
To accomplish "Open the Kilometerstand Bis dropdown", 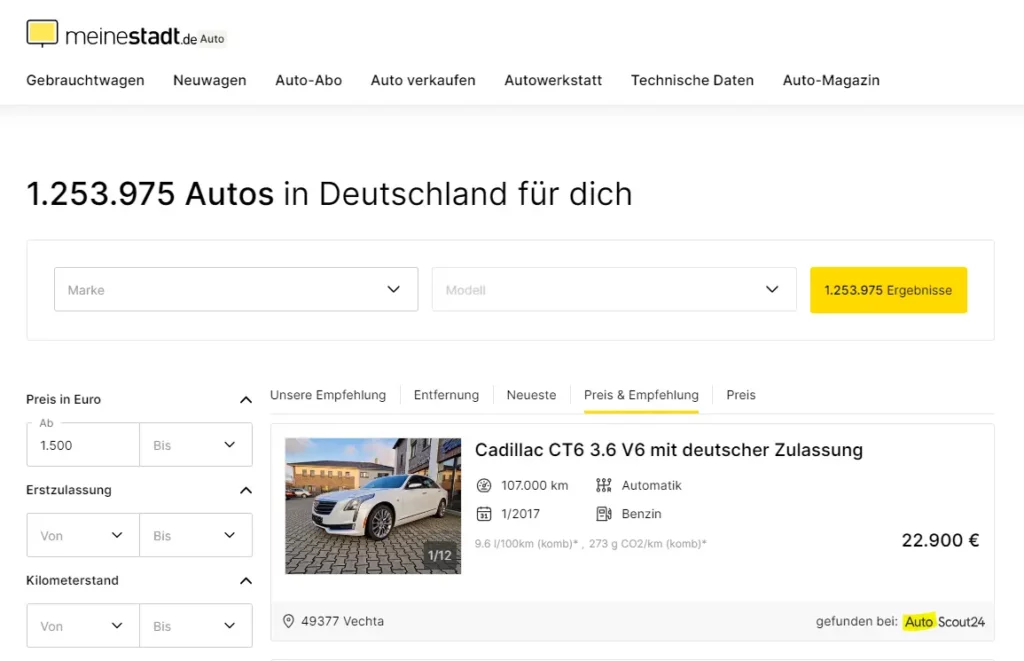I will click(x=196, y=626).
